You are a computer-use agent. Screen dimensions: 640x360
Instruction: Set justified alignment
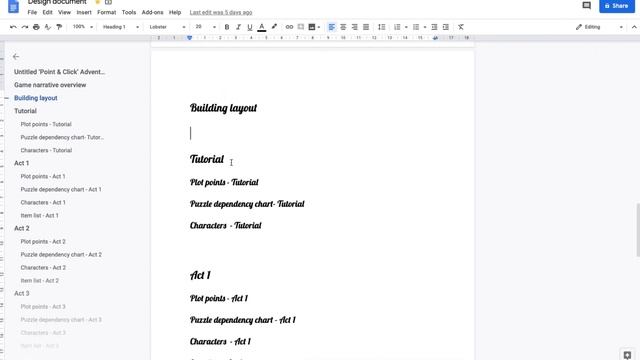click(366, 27)
